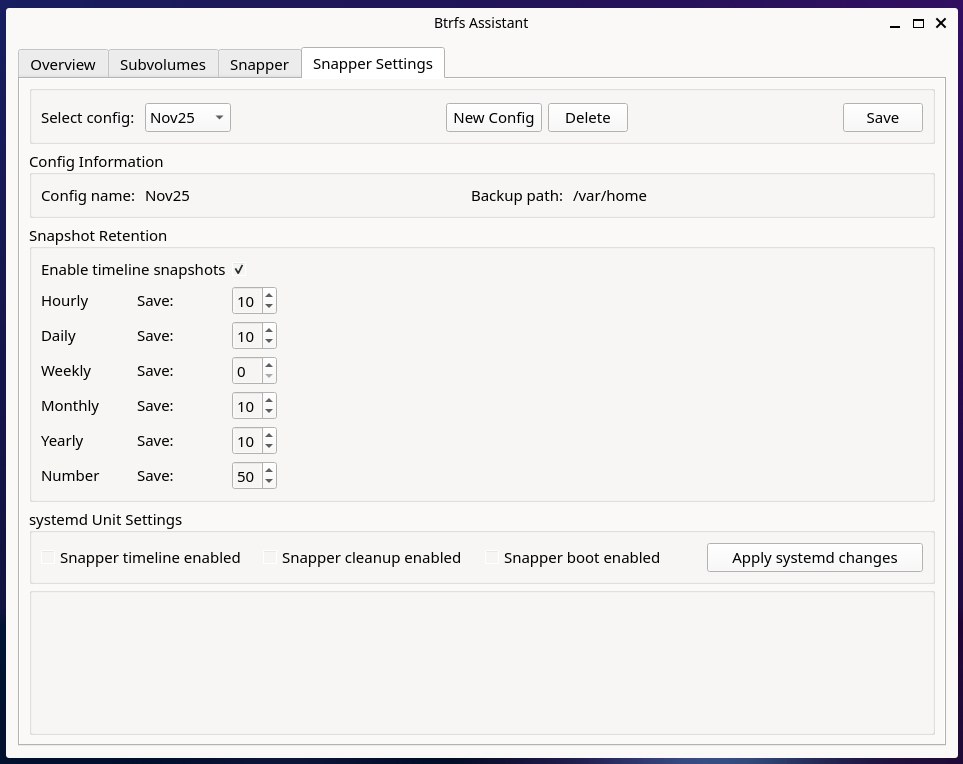This screenshot has height=764, width=963.
Task: Increase Number save count
Action: coord(269,470)
